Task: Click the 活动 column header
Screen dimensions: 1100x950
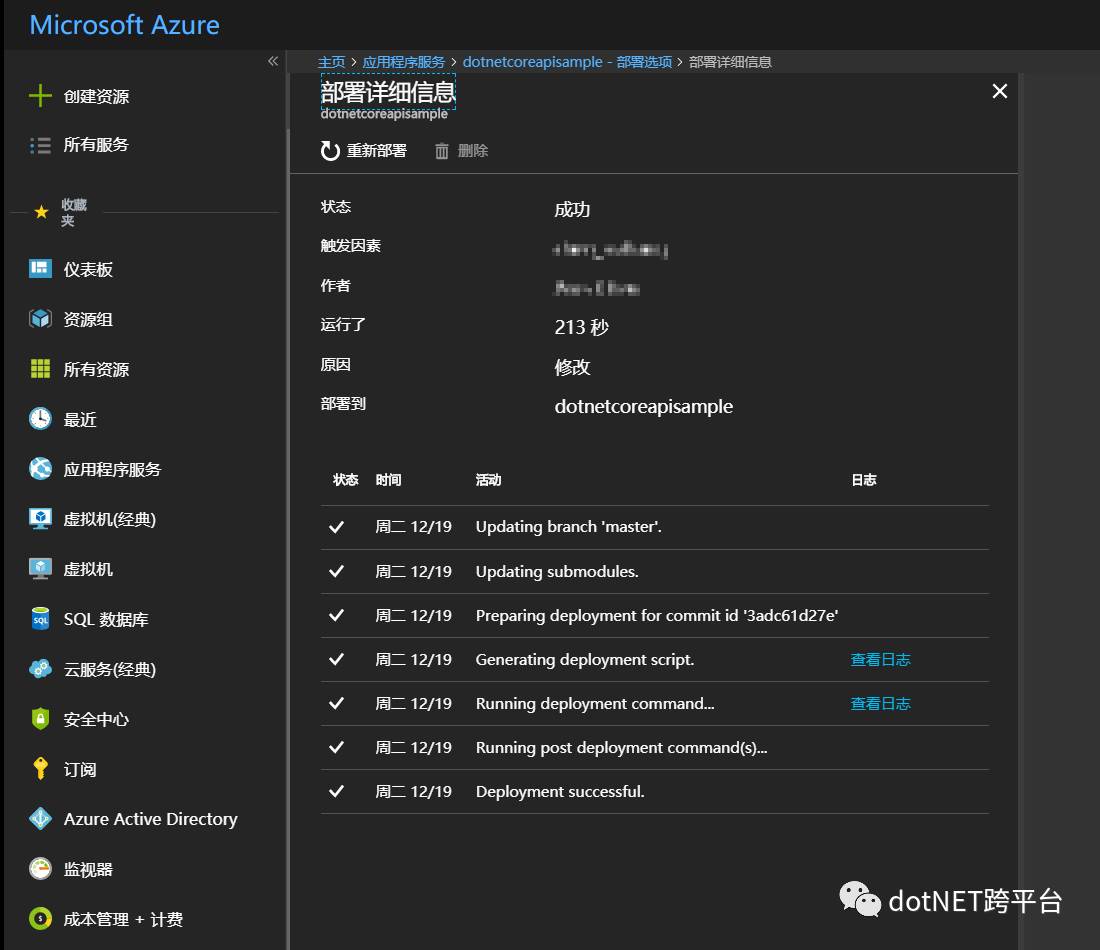Action: click(x=488, y=480)
